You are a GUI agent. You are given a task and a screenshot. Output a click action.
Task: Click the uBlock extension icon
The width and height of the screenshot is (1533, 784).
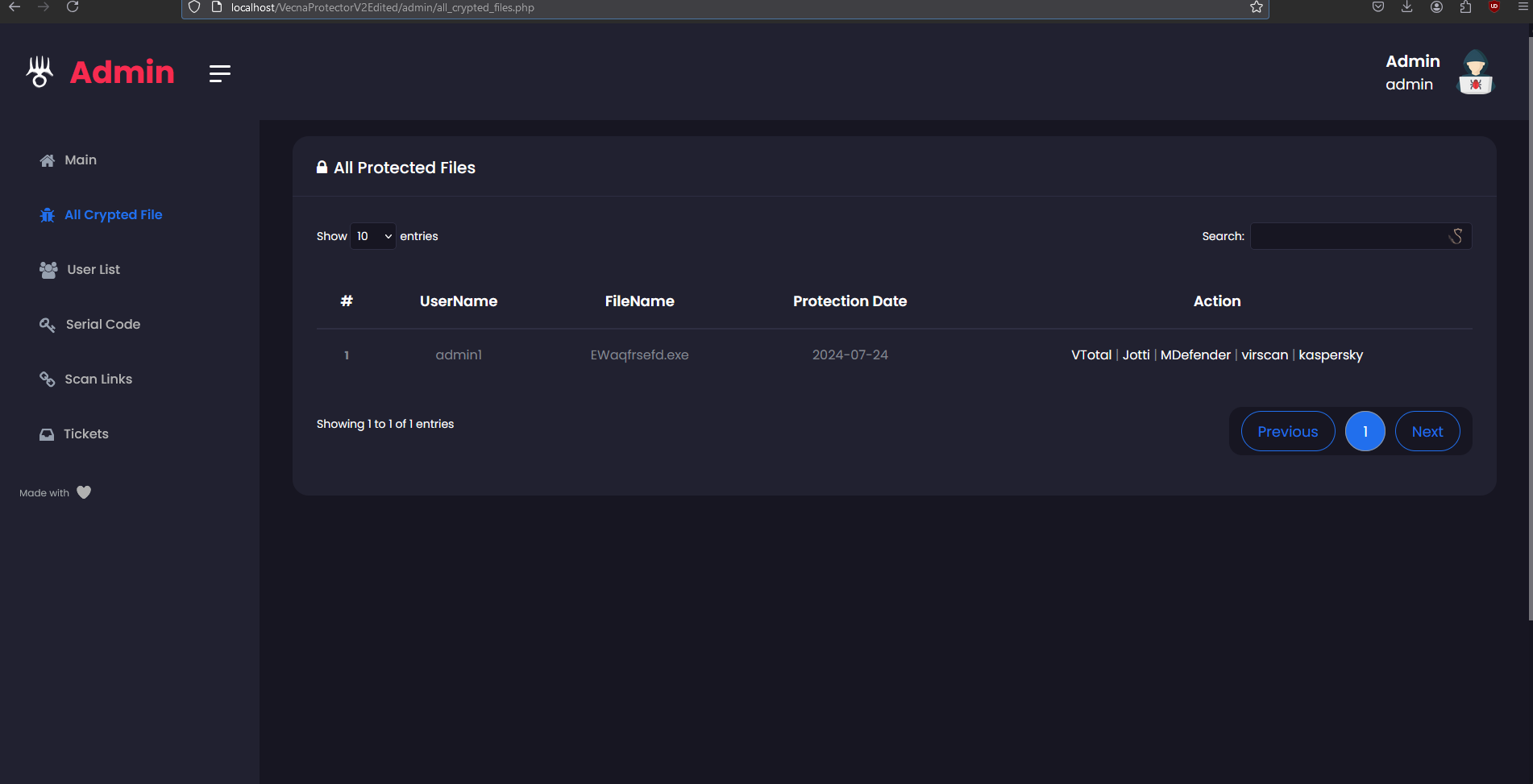pyautogui.click(x=1494, y=6)
